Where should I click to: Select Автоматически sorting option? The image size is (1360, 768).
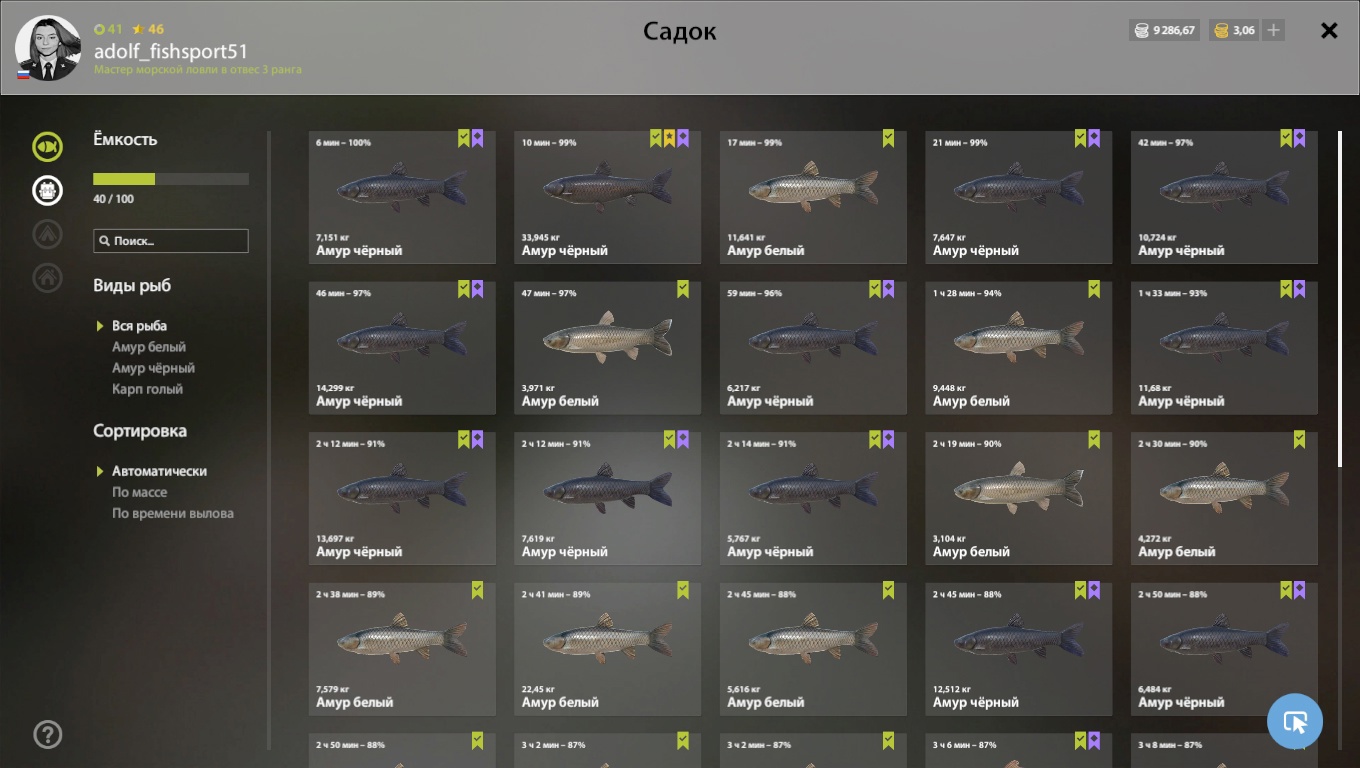(x=159, y=471)
